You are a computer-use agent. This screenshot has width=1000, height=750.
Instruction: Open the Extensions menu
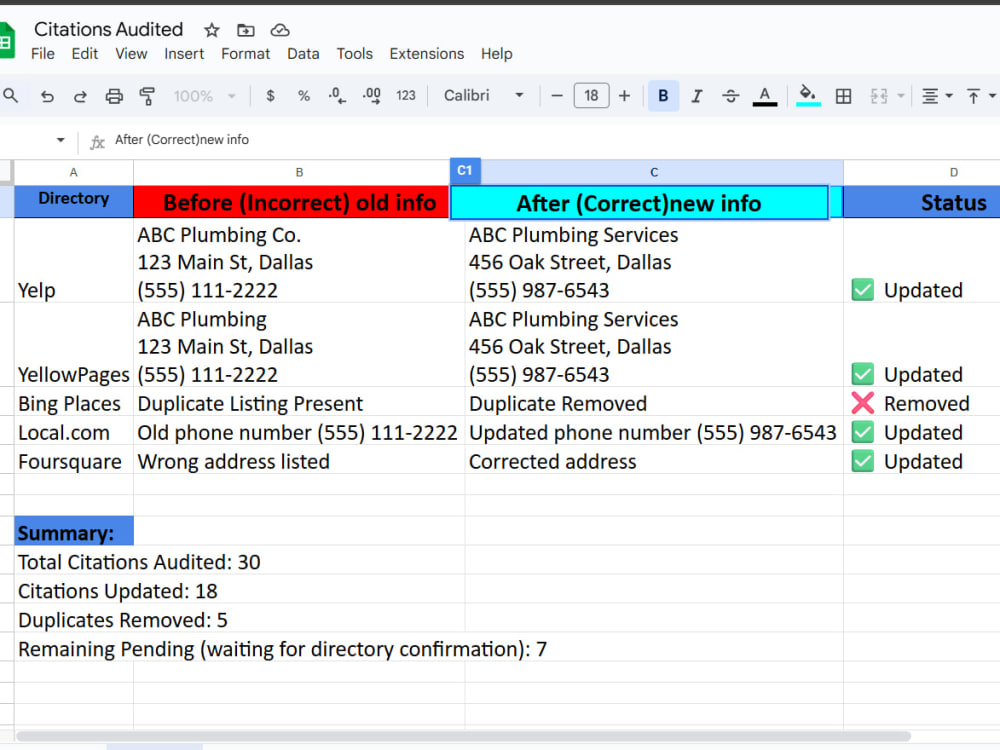pyautogui.click(x=427, y=54)
